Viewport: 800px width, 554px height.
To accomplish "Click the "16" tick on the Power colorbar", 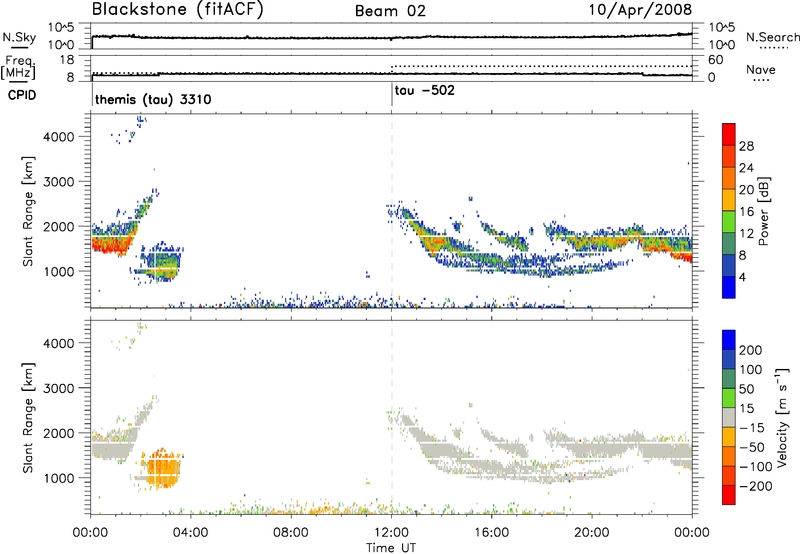I will click(x=746, y=212).
